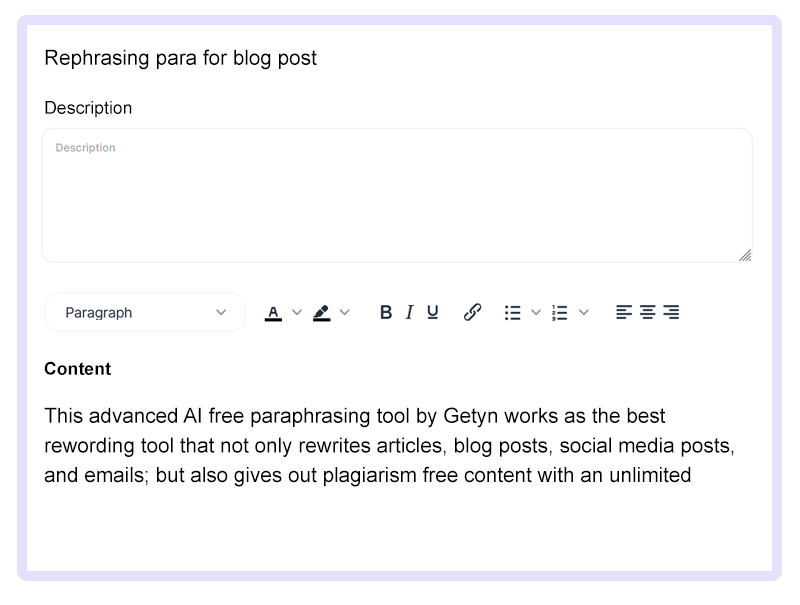The image size is (800, 605).
Task: Align text to the right
Action: (x=671, y=312)
